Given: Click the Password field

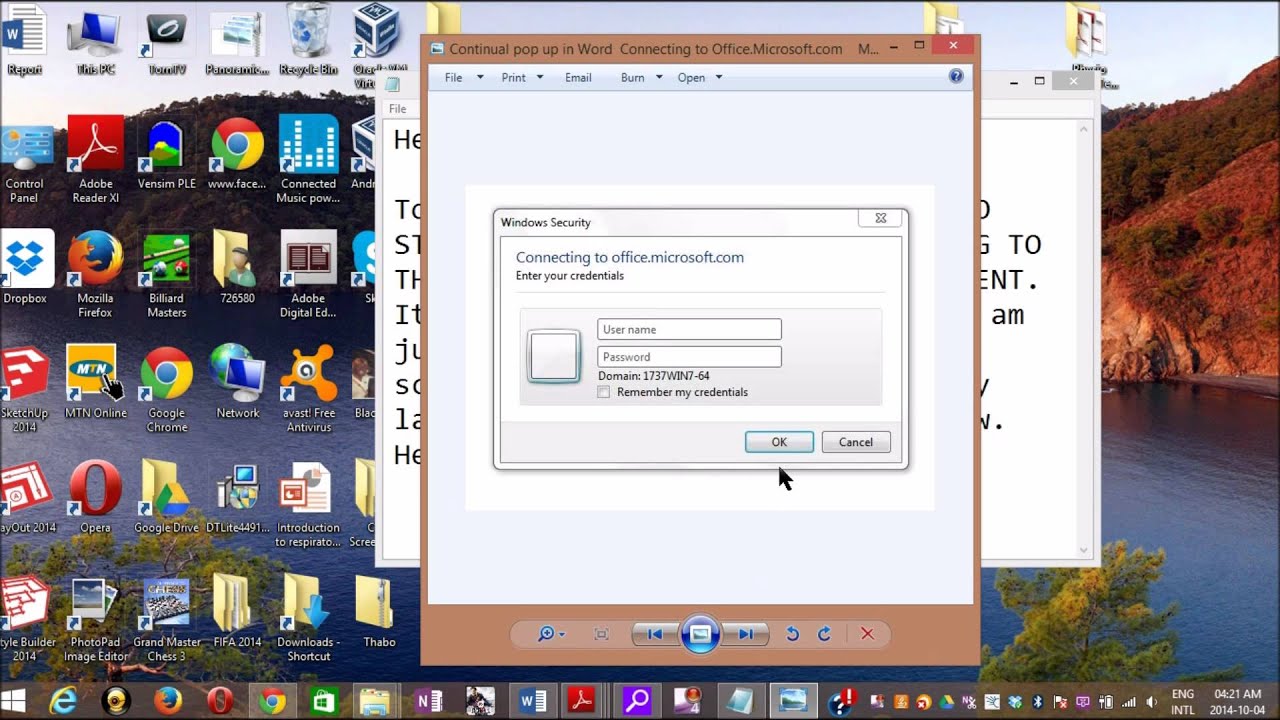Looking at the screenshot, I should (689, 356).
